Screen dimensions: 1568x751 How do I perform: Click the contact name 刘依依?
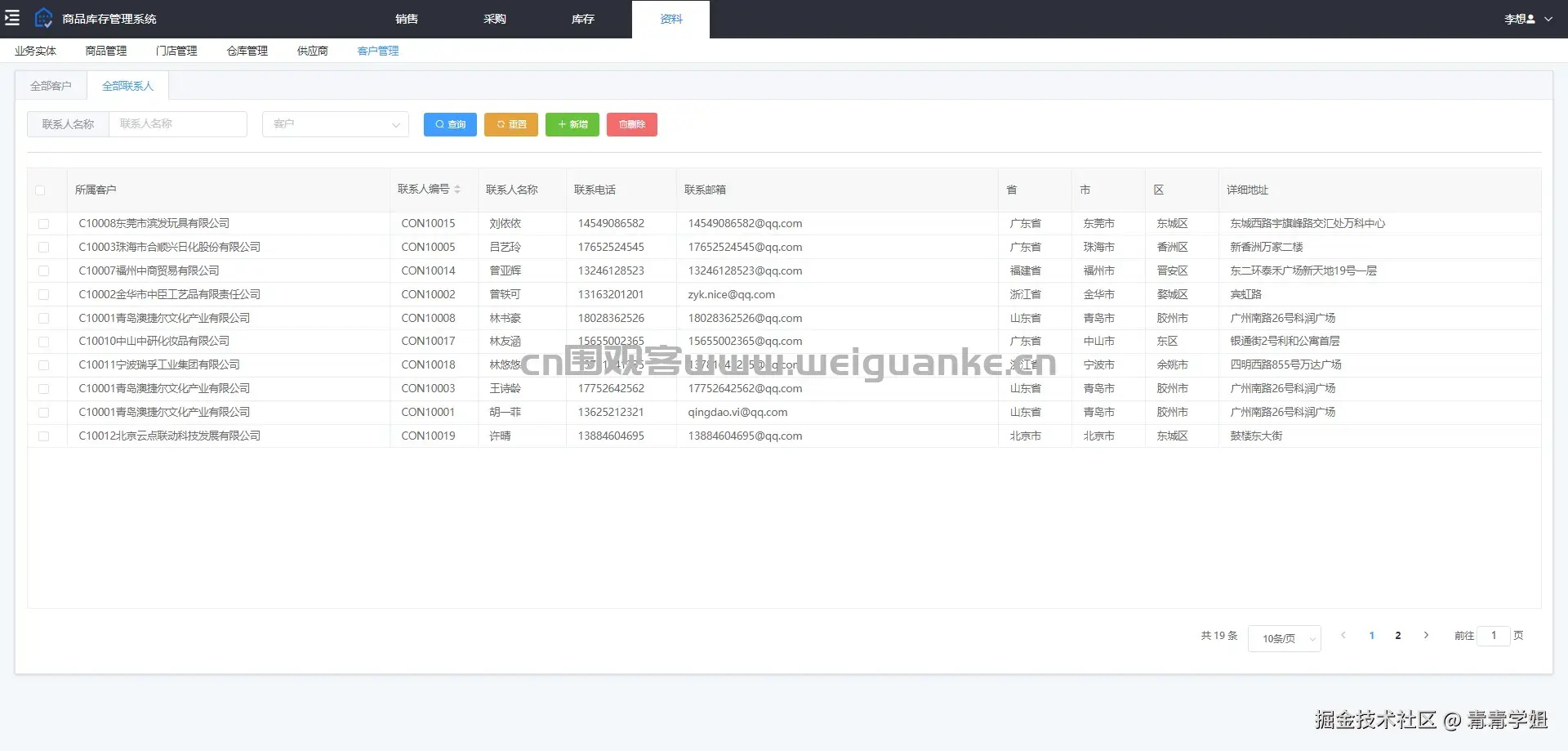point(506,223)
